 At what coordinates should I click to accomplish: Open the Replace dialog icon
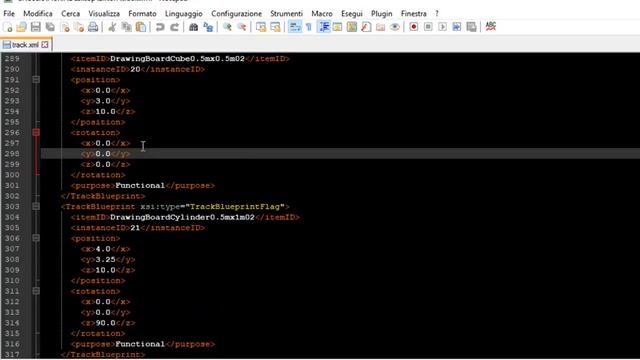click(208, 27)
